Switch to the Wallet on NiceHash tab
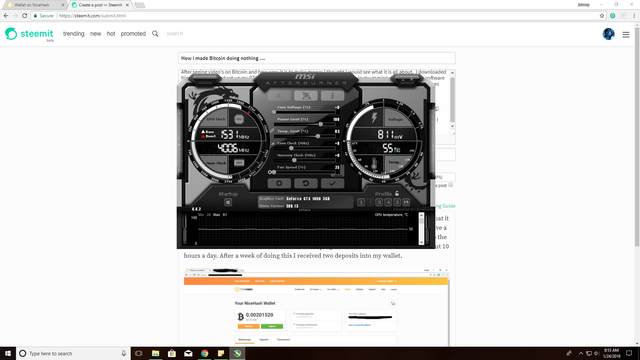Screen dimensions: 640x360 [35, 5]
